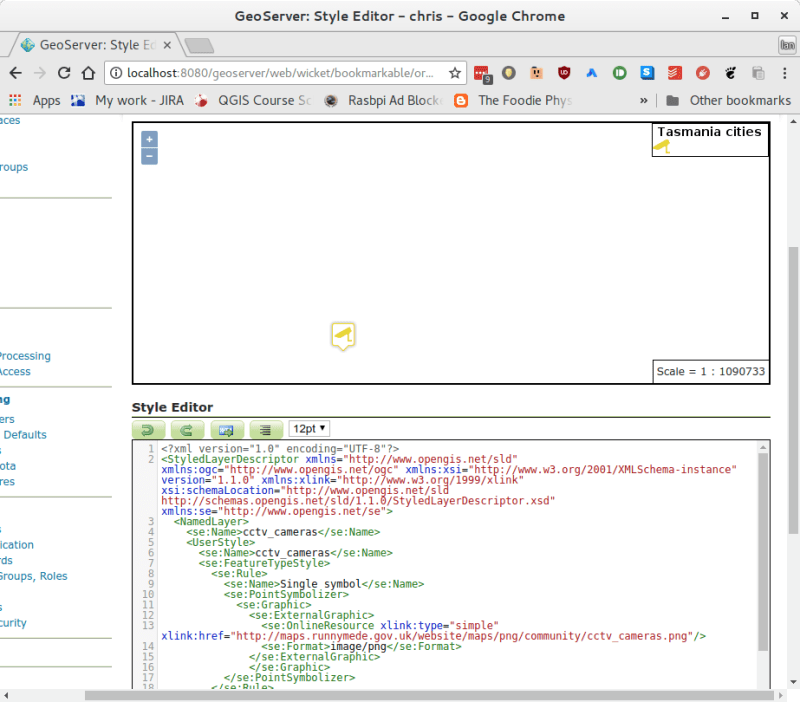This screenshot has width=800, height=702.
Task: Open the uBlock Origin extension
Action: tap(564, 73)
